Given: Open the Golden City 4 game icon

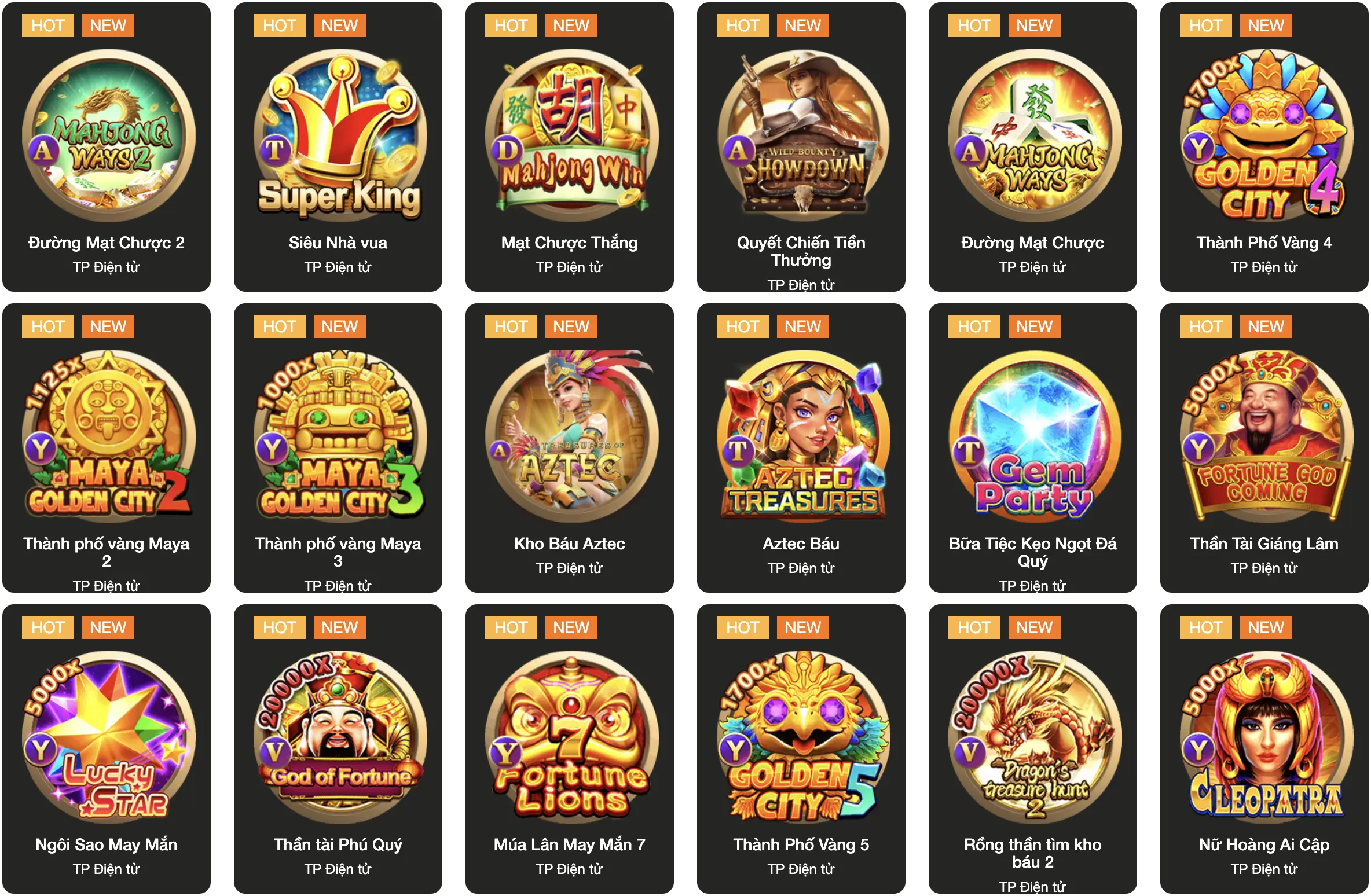Looking at the screenshot, I should click(1267, 135).
